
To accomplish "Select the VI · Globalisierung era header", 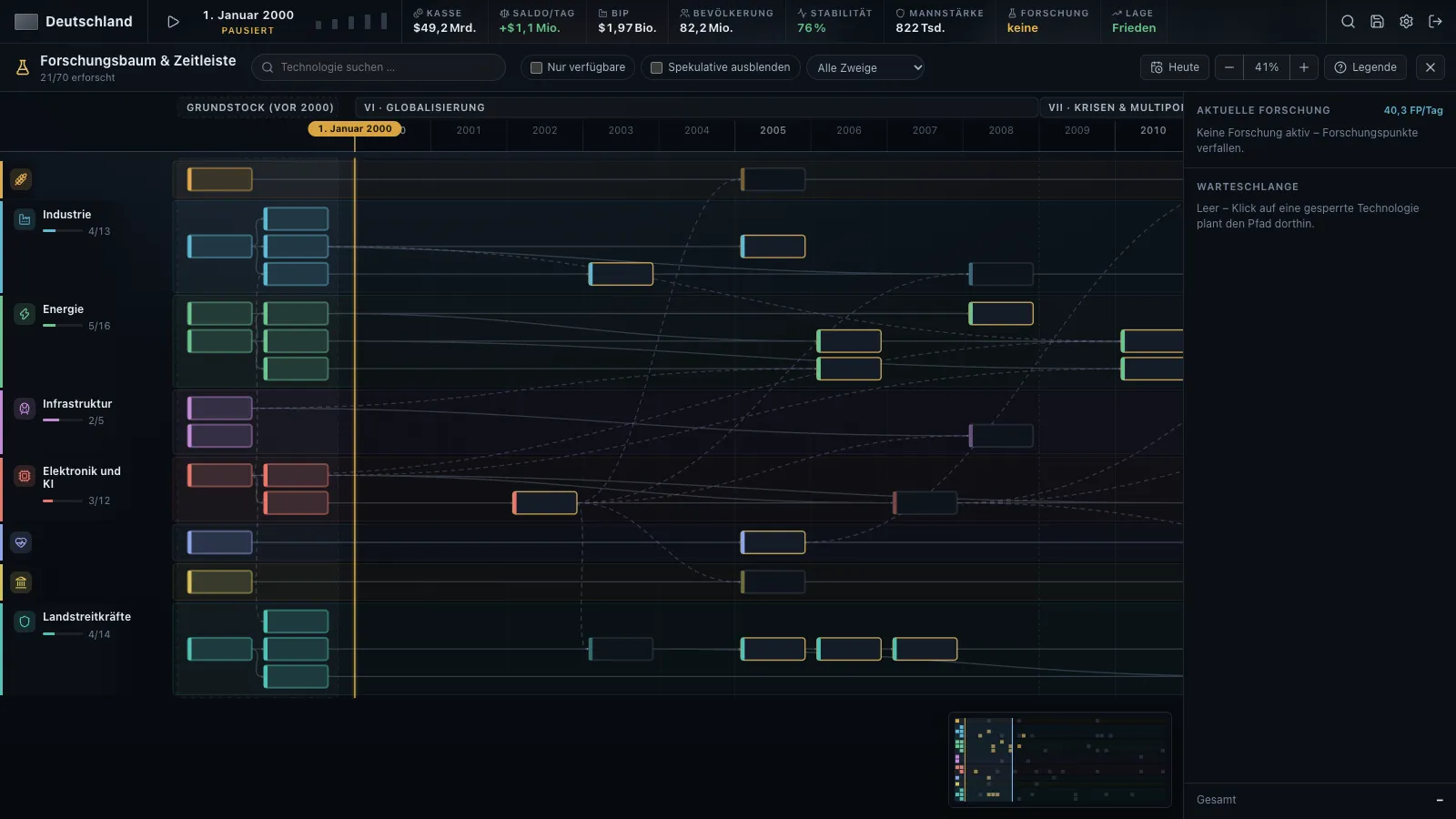I will (x=696, y=107).
